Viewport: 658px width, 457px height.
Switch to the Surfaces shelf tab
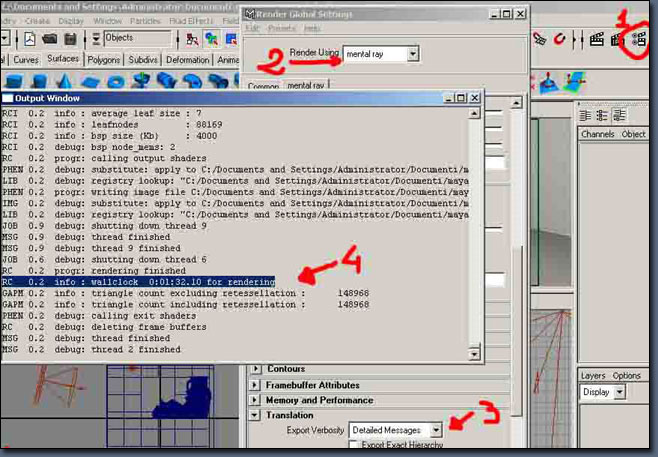coord(63,59)
